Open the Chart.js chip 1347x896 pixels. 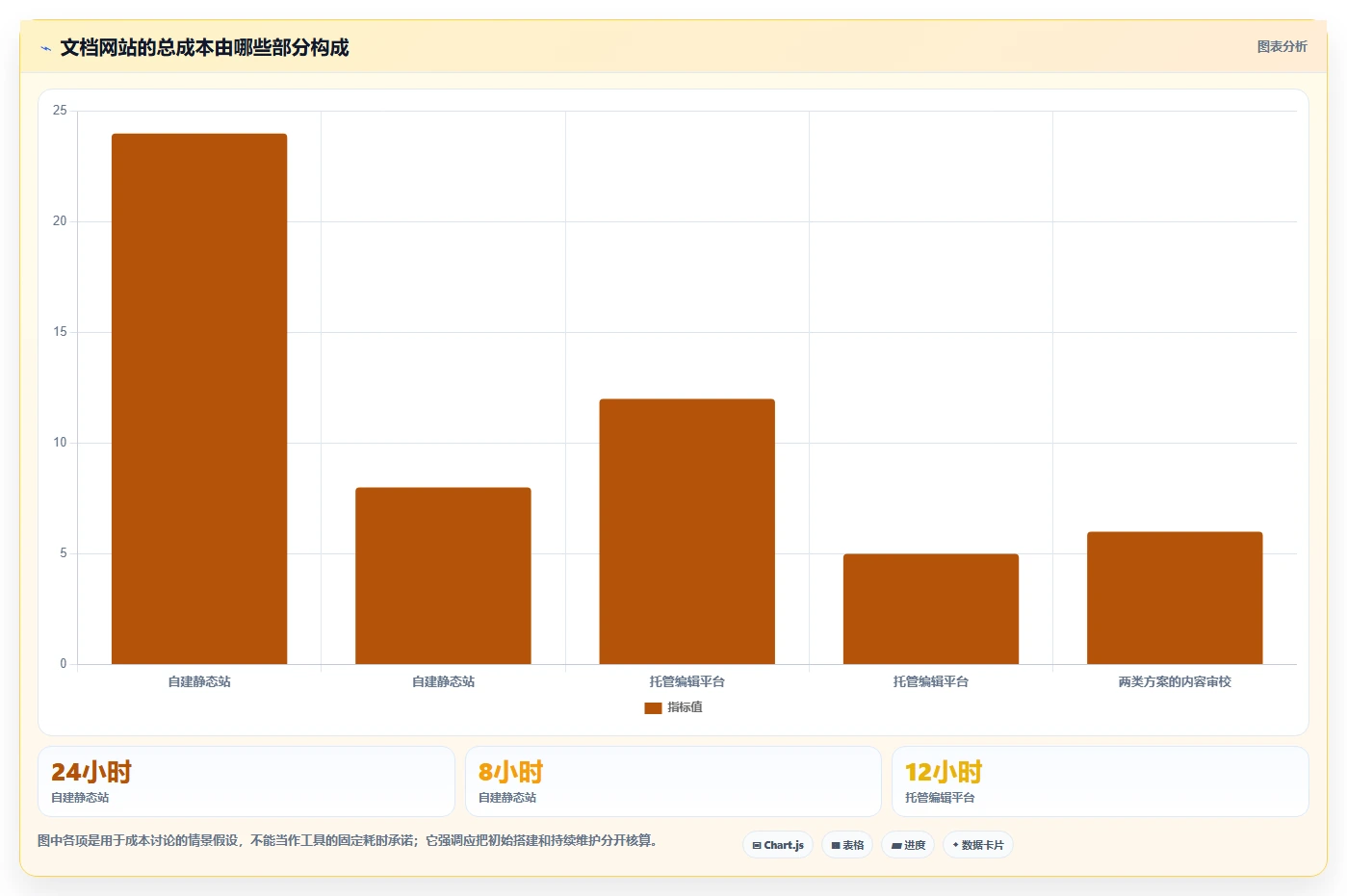(778, 845)
